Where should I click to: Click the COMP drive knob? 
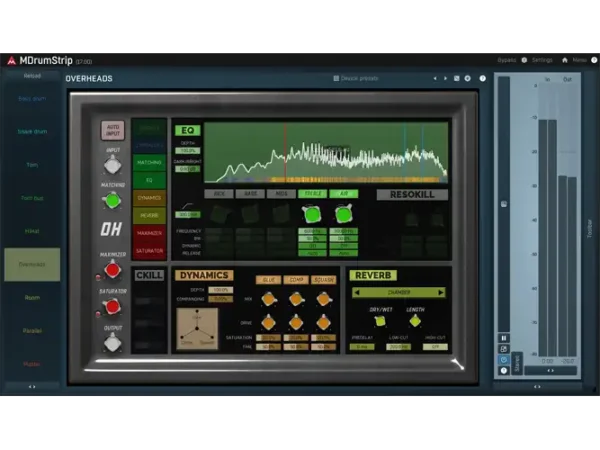(296, 323)
